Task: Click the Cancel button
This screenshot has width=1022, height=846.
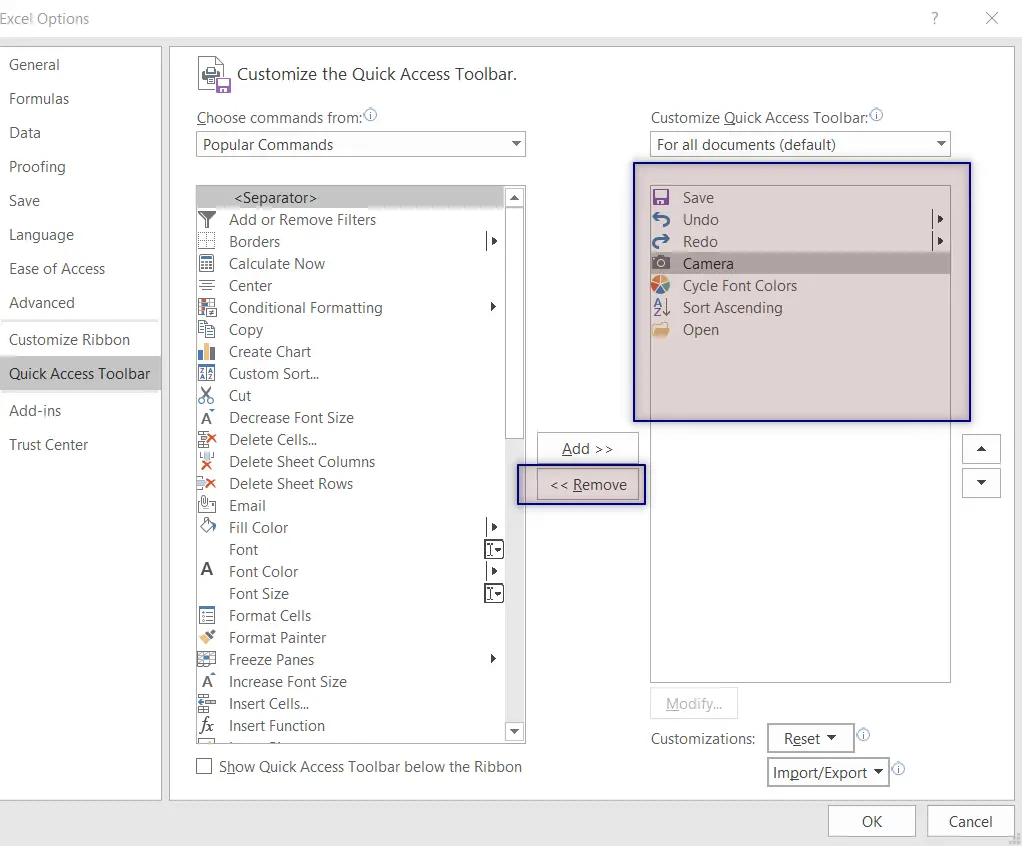Action: tap(971, 821)
